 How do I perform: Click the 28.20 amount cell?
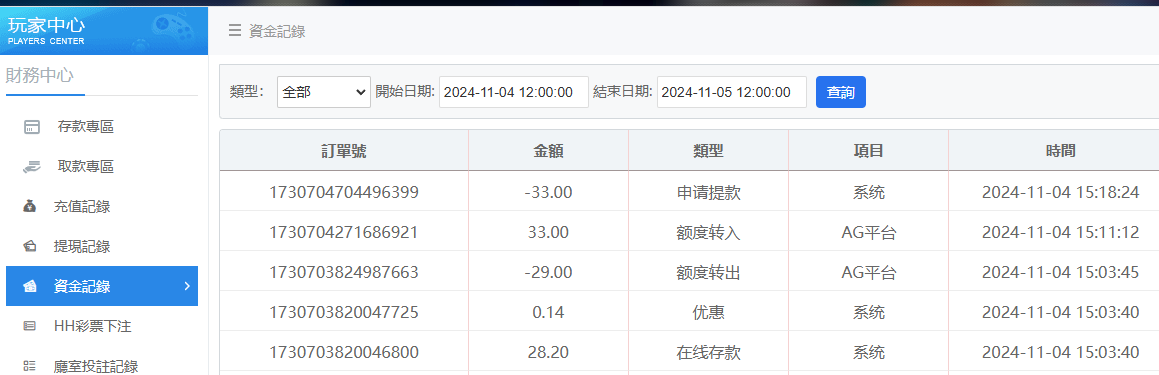[x=548, y=352]
